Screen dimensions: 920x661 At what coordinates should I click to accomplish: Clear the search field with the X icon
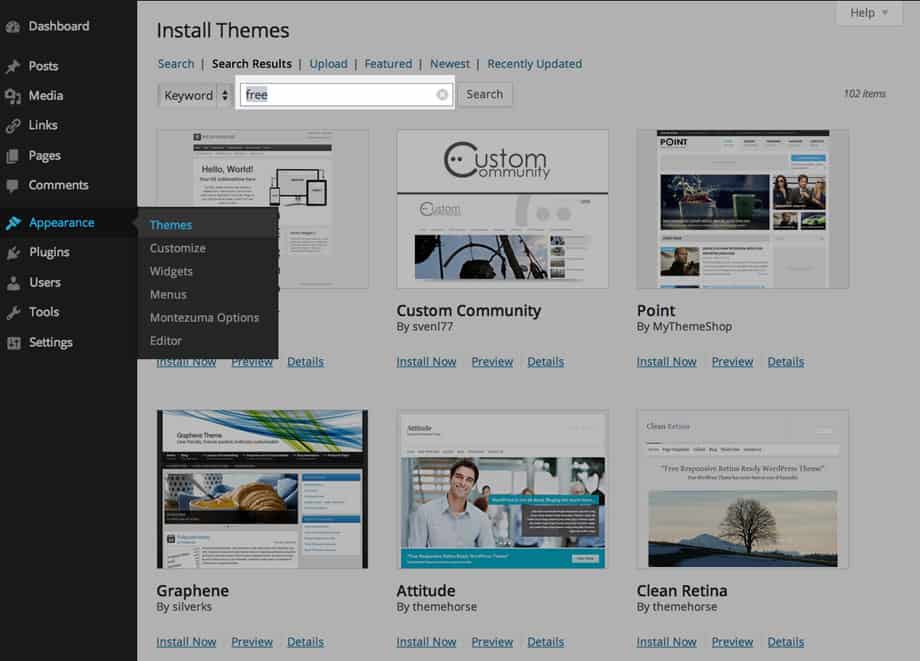(442, 94)
